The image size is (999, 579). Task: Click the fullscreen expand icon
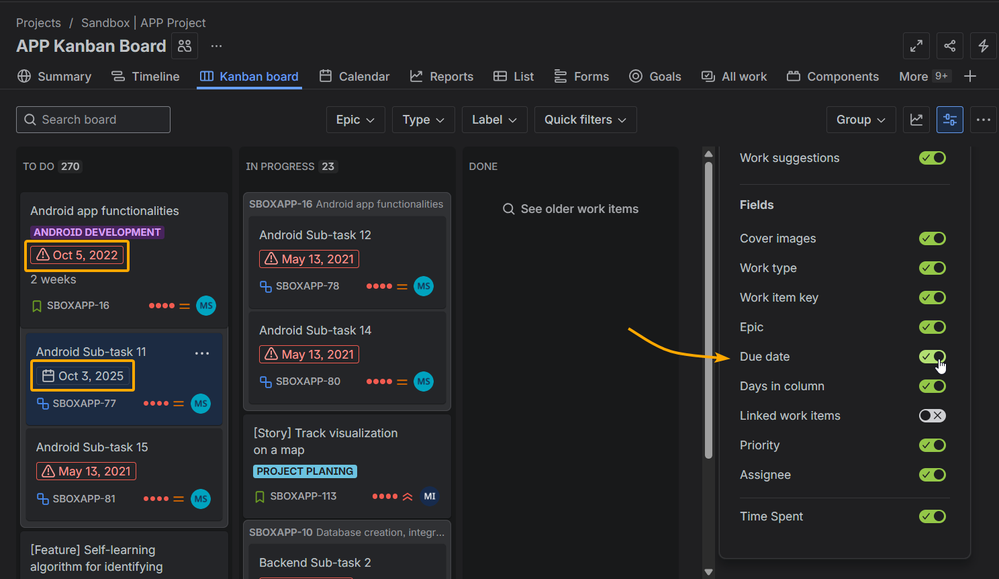tap(916, 46)
